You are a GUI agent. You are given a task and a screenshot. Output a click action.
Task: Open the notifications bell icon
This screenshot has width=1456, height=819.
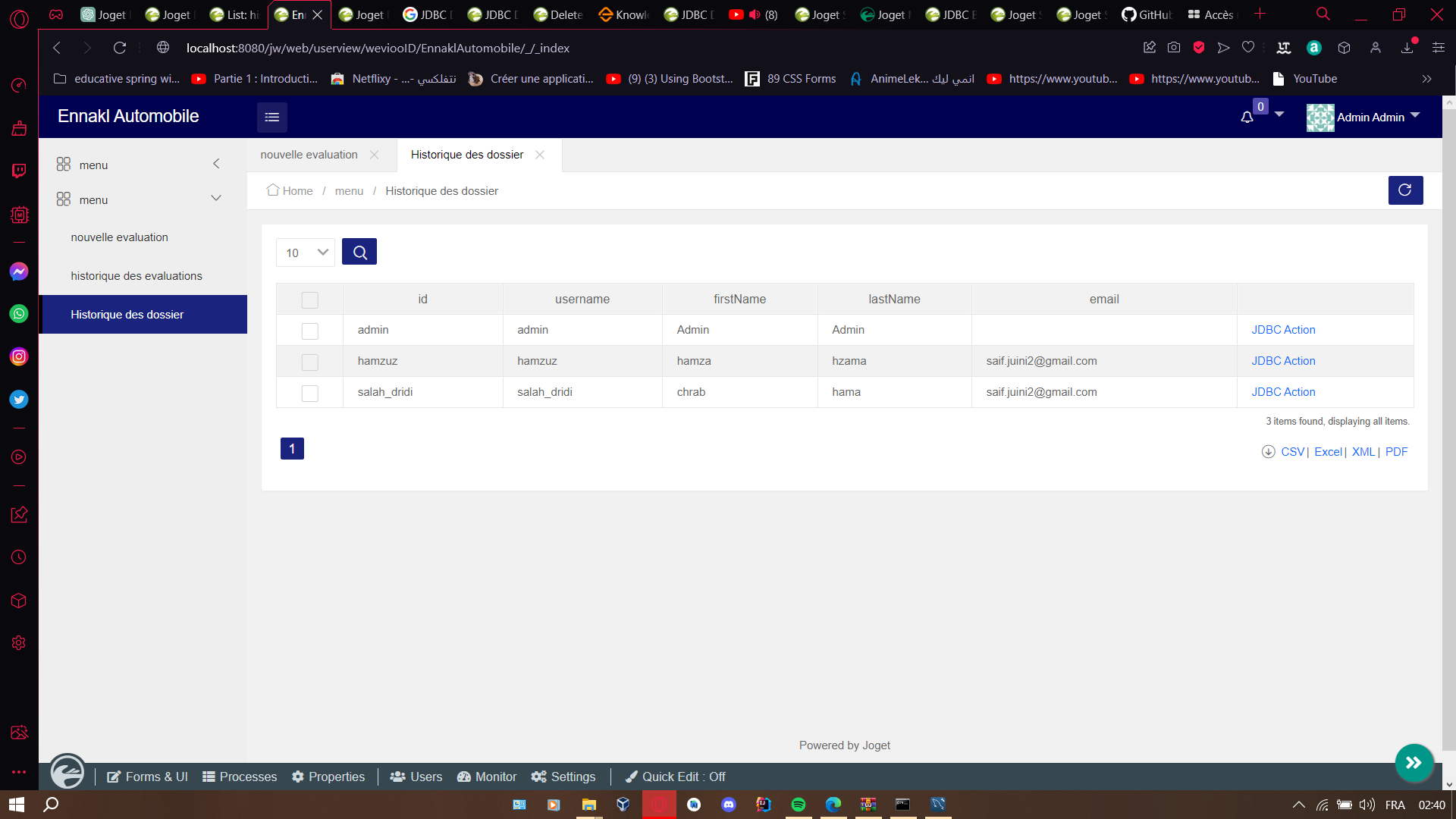(x=1247, y=118)
